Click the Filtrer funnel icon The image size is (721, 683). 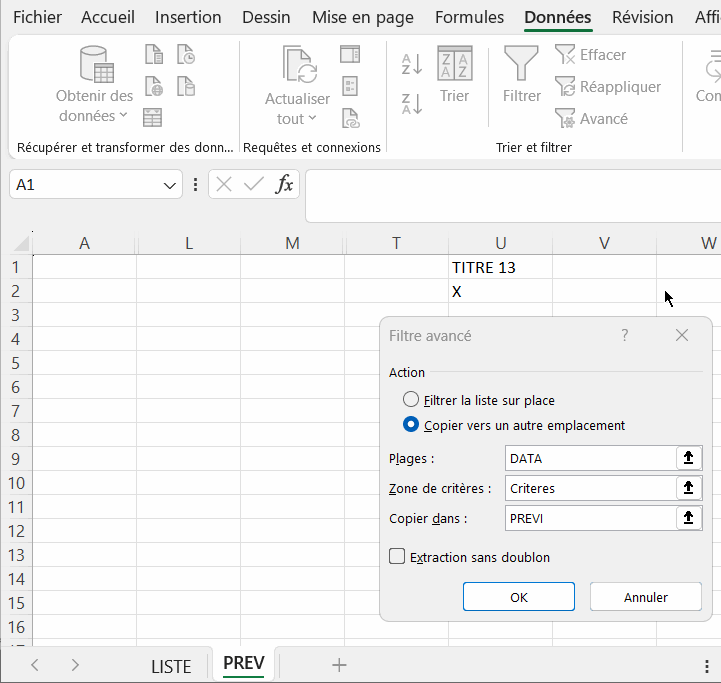click(521, 64)
